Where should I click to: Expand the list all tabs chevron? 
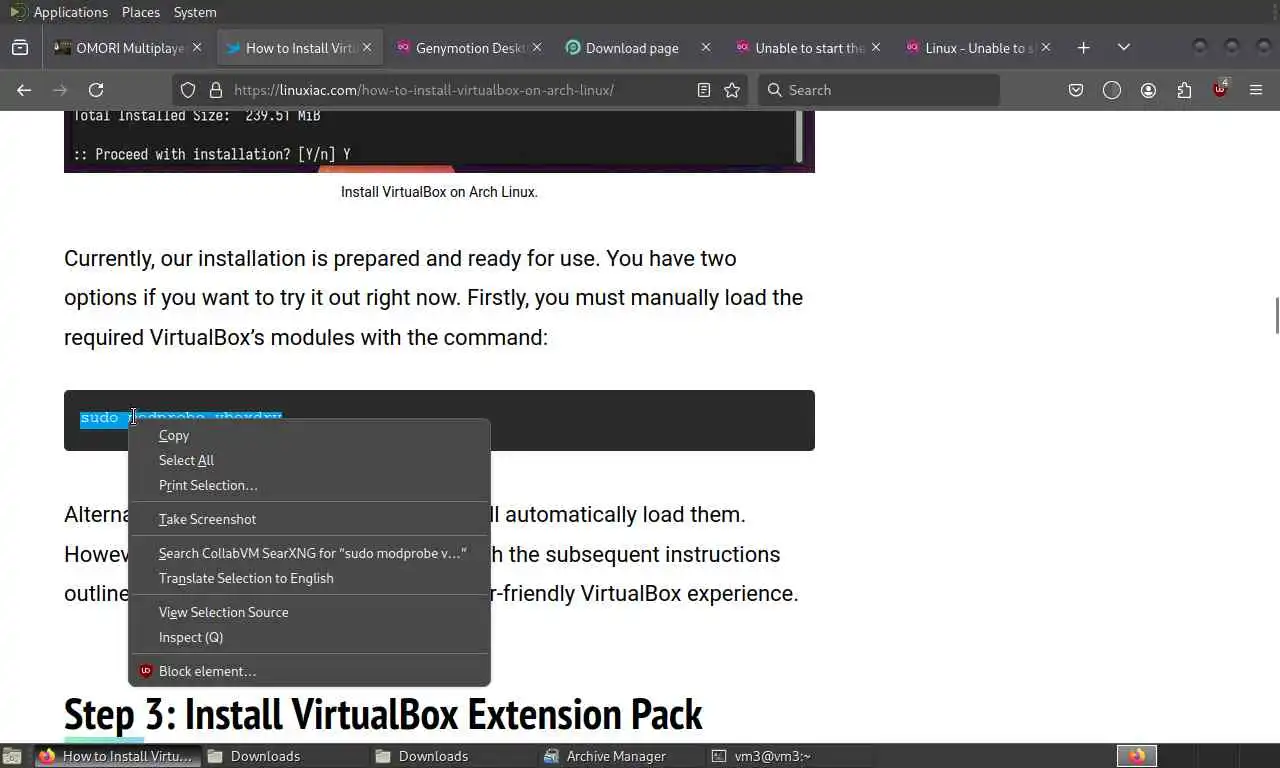(x=1124, y=47)
